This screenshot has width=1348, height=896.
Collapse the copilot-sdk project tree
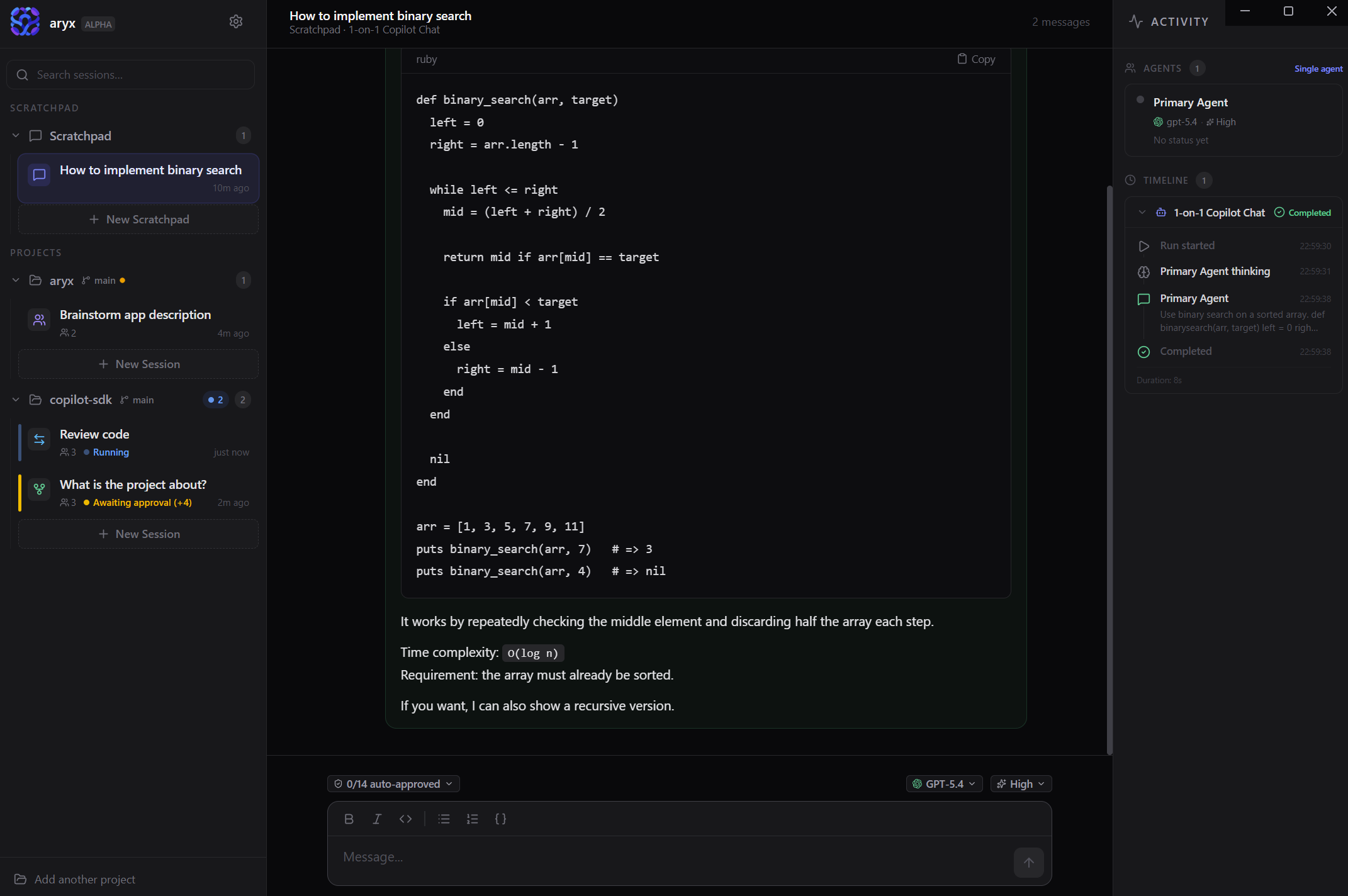[x=16, y=400]
